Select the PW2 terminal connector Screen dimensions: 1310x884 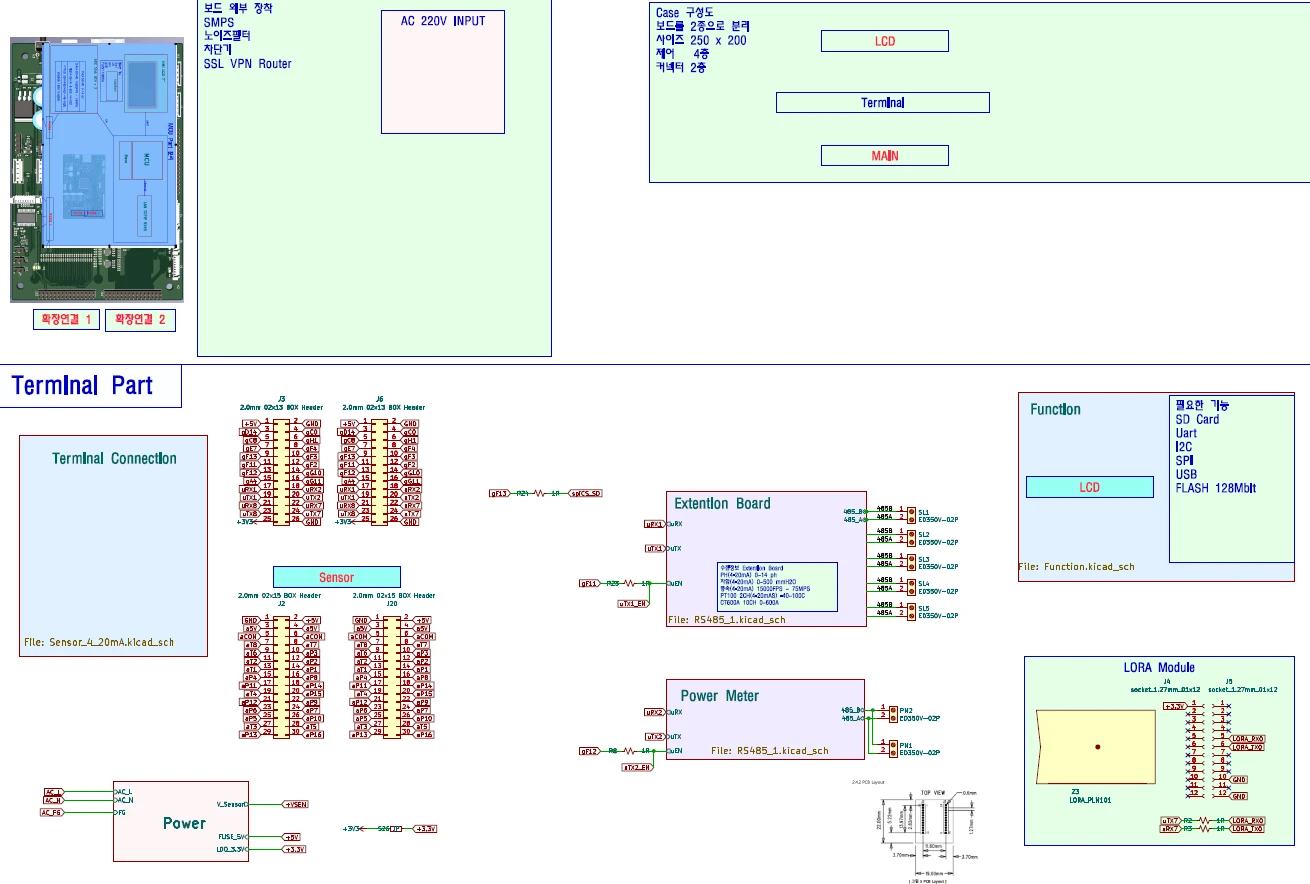(891, 714)
